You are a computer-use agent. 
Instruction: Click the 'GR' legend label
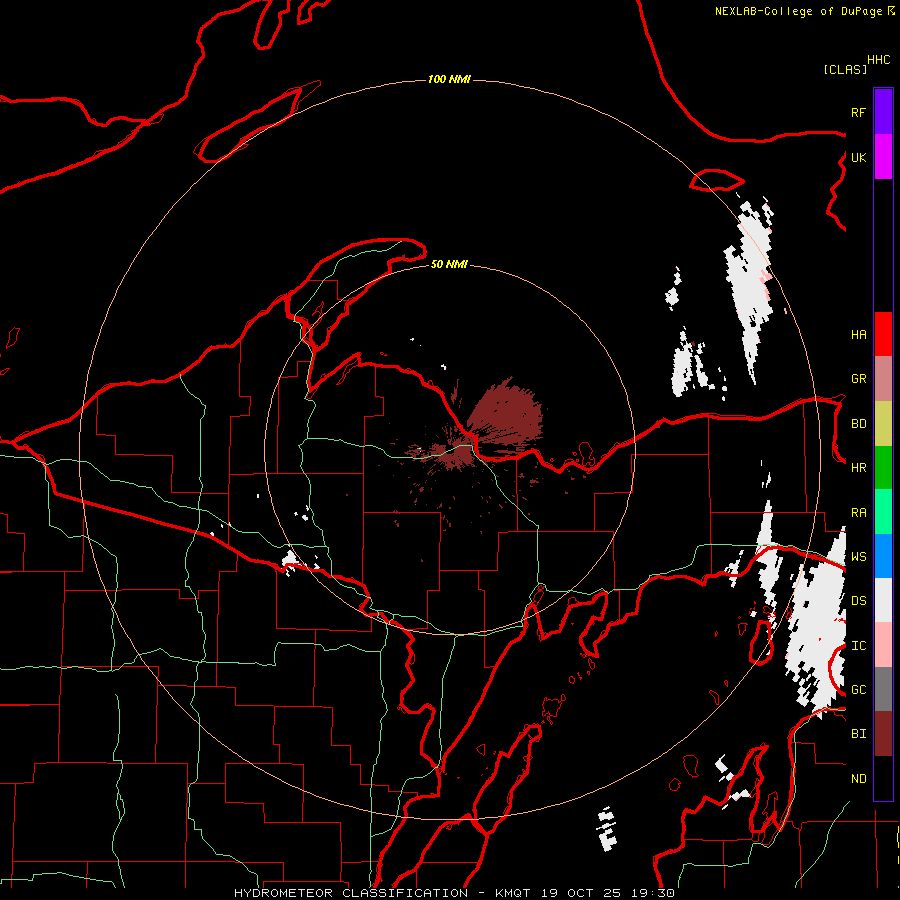tap(858, 379)
